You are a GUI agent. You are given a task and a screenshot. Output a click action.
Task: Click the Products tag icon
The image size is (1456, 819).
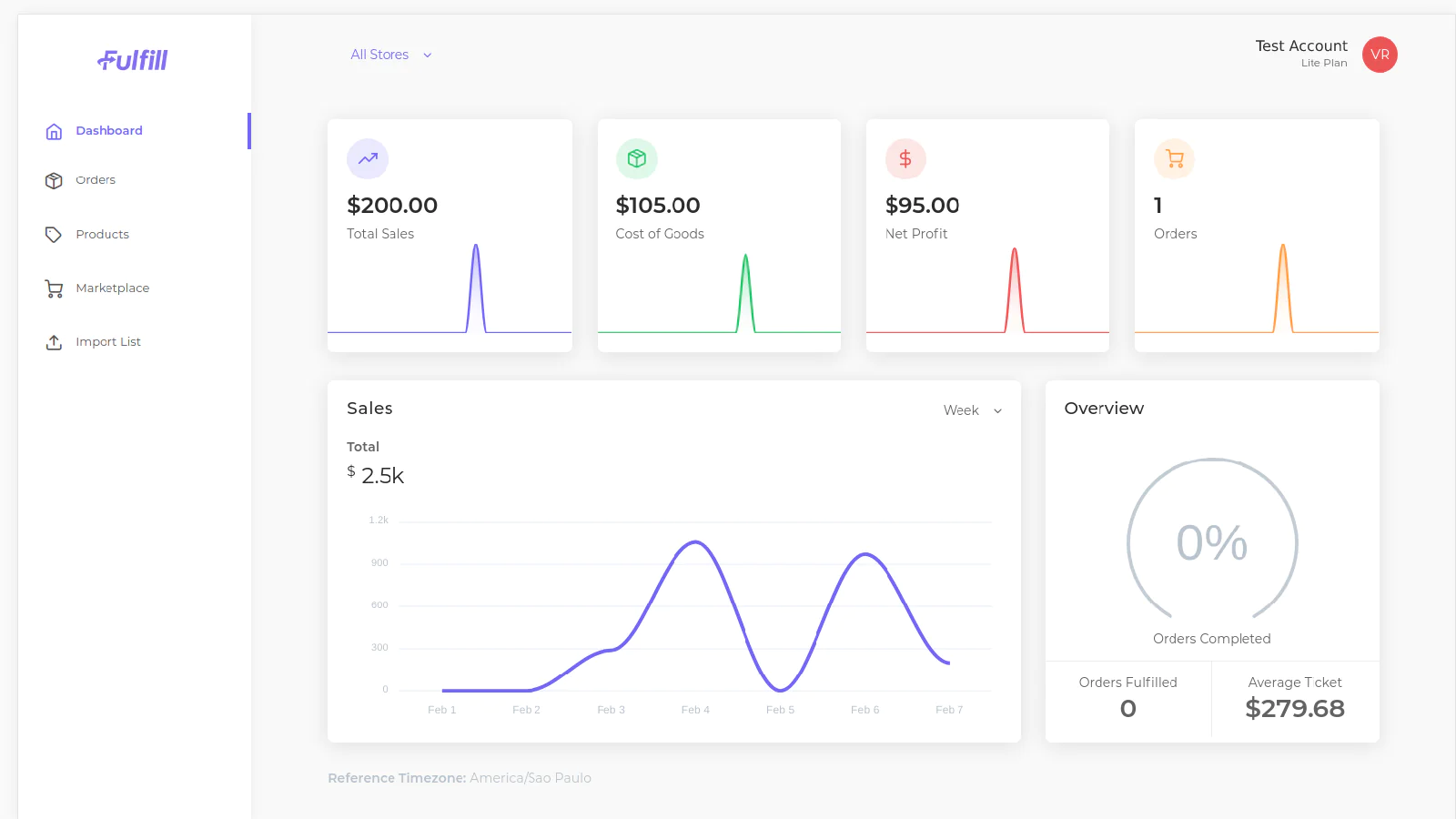pyautogui.click(x=54, y=235)
